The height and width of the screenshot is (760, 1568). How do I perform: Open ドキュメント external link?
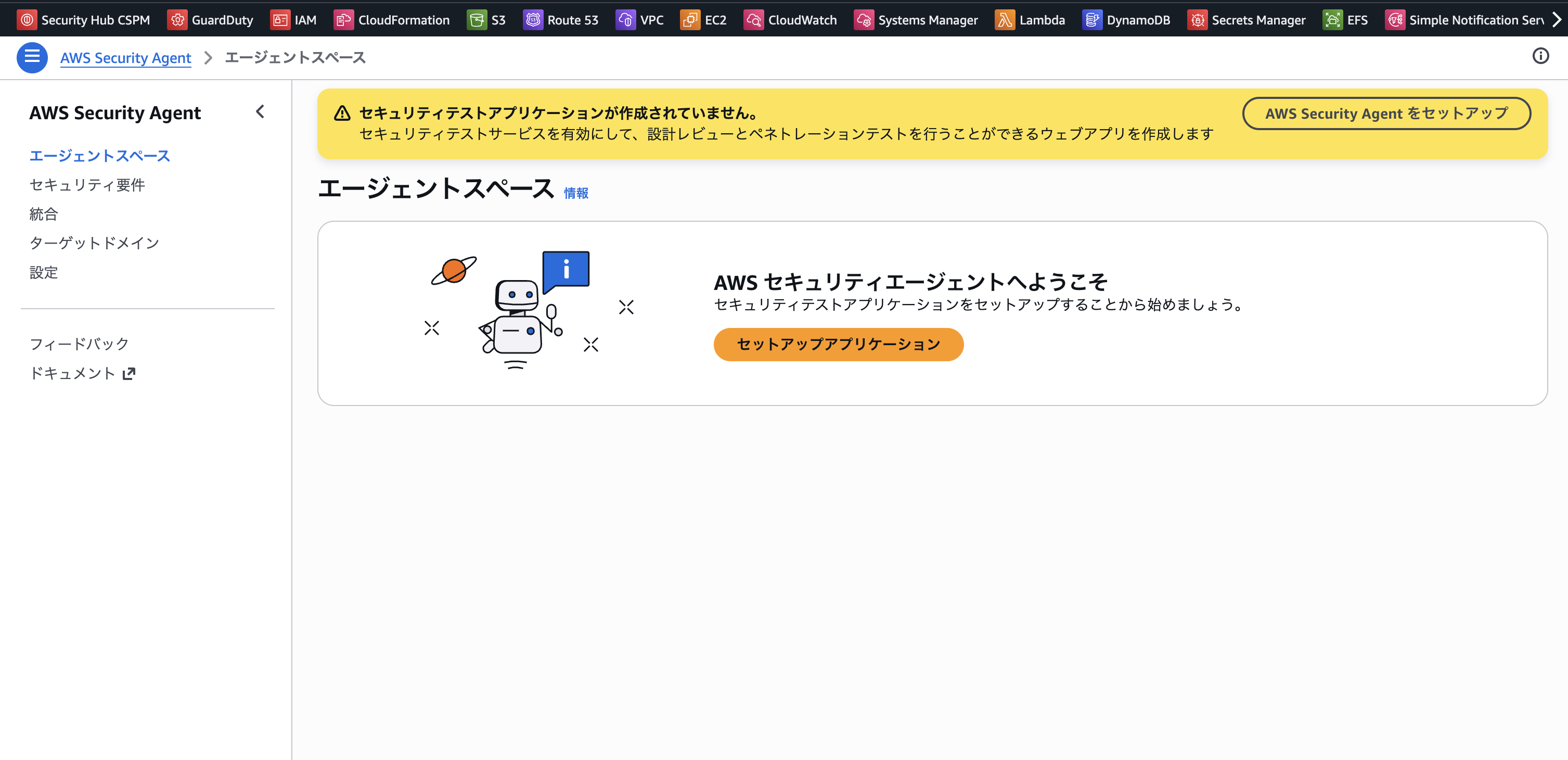[x=74, y=372]
